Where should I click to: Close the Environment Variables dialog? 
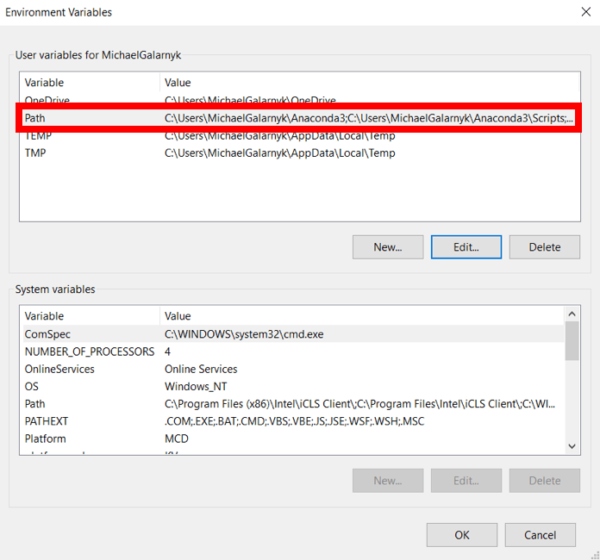[586, 12]
